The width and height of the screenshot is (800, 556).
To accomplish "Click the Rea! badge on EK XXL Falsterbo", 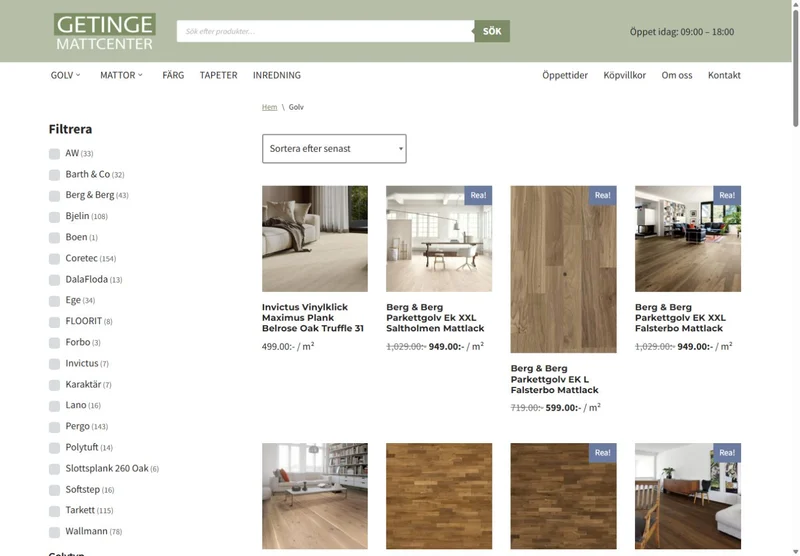I will click(x=727, y=195).
